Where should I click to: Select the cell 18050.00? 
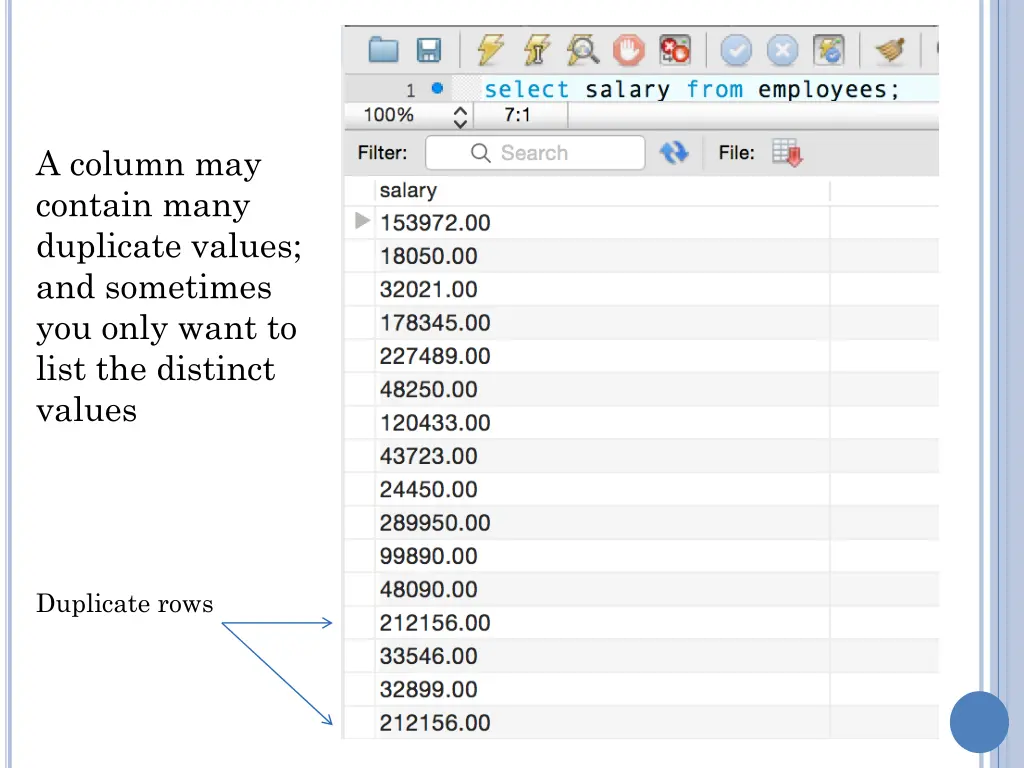click(x=603, y=256)
